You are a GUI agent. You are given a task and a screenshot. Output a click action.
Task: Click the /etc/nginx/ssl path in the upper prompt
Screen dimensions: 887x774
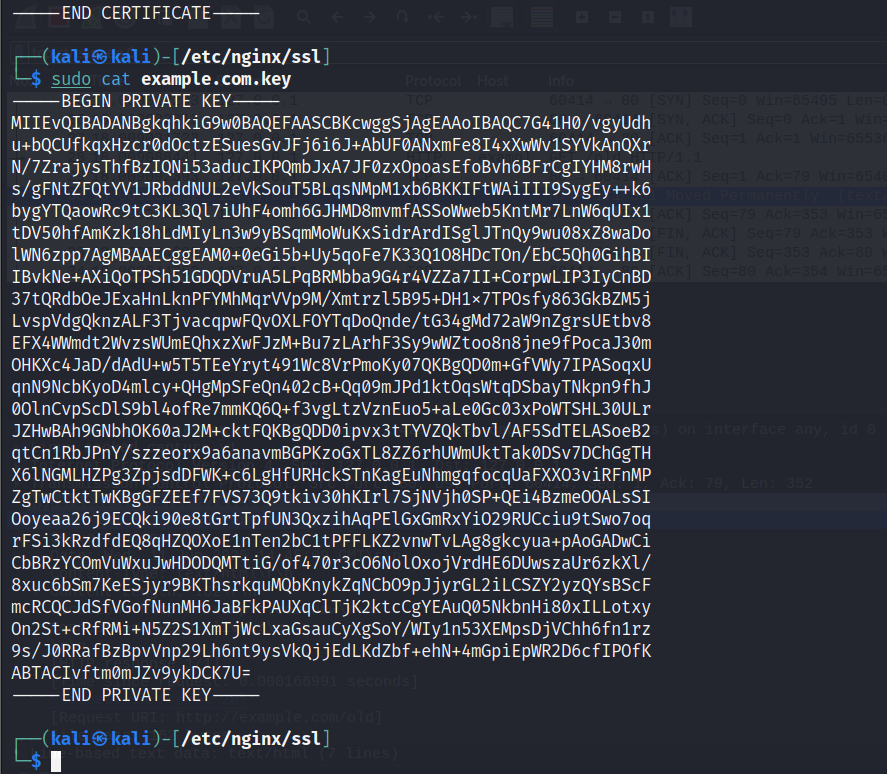[x=251, y=57]
